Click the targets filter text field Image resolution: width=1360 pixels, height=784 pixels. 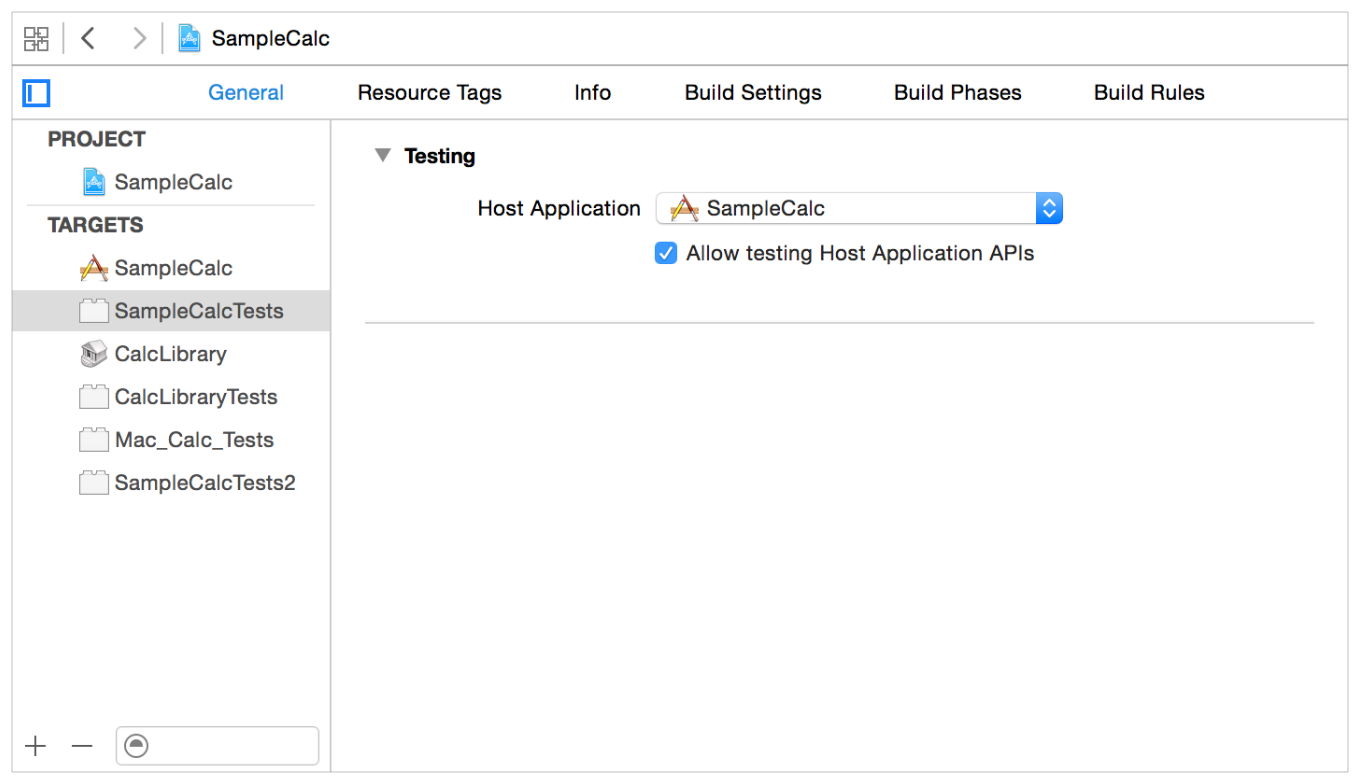[x=232, y=746]
